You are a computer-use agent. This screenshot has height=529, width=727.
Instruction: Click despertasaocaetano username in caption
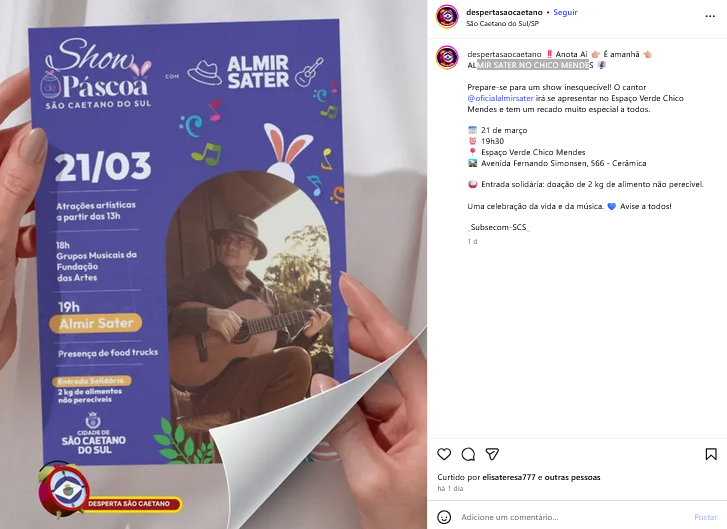(504, 54)
